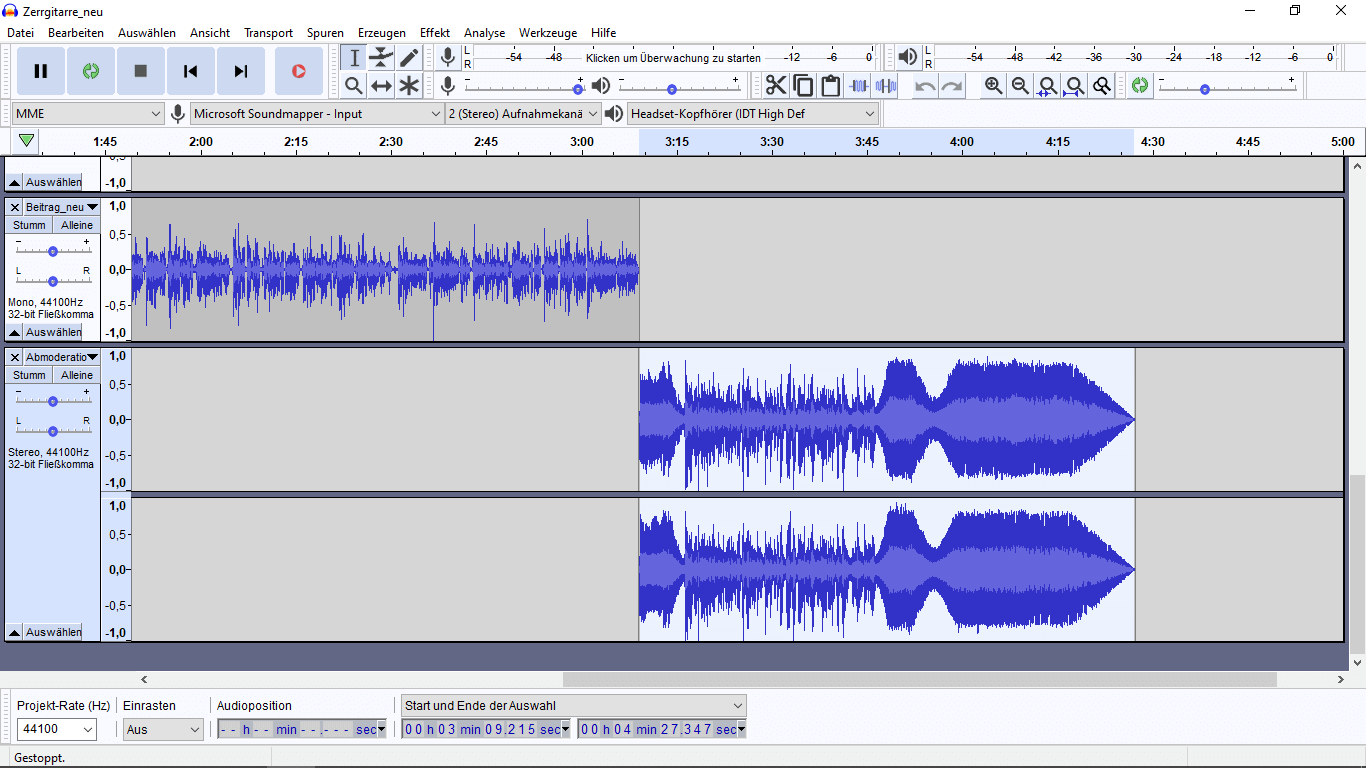Screen dimensions: 1366x768
Task: Click the Silence audio selection icon
Action: click(x=885, y=86)
